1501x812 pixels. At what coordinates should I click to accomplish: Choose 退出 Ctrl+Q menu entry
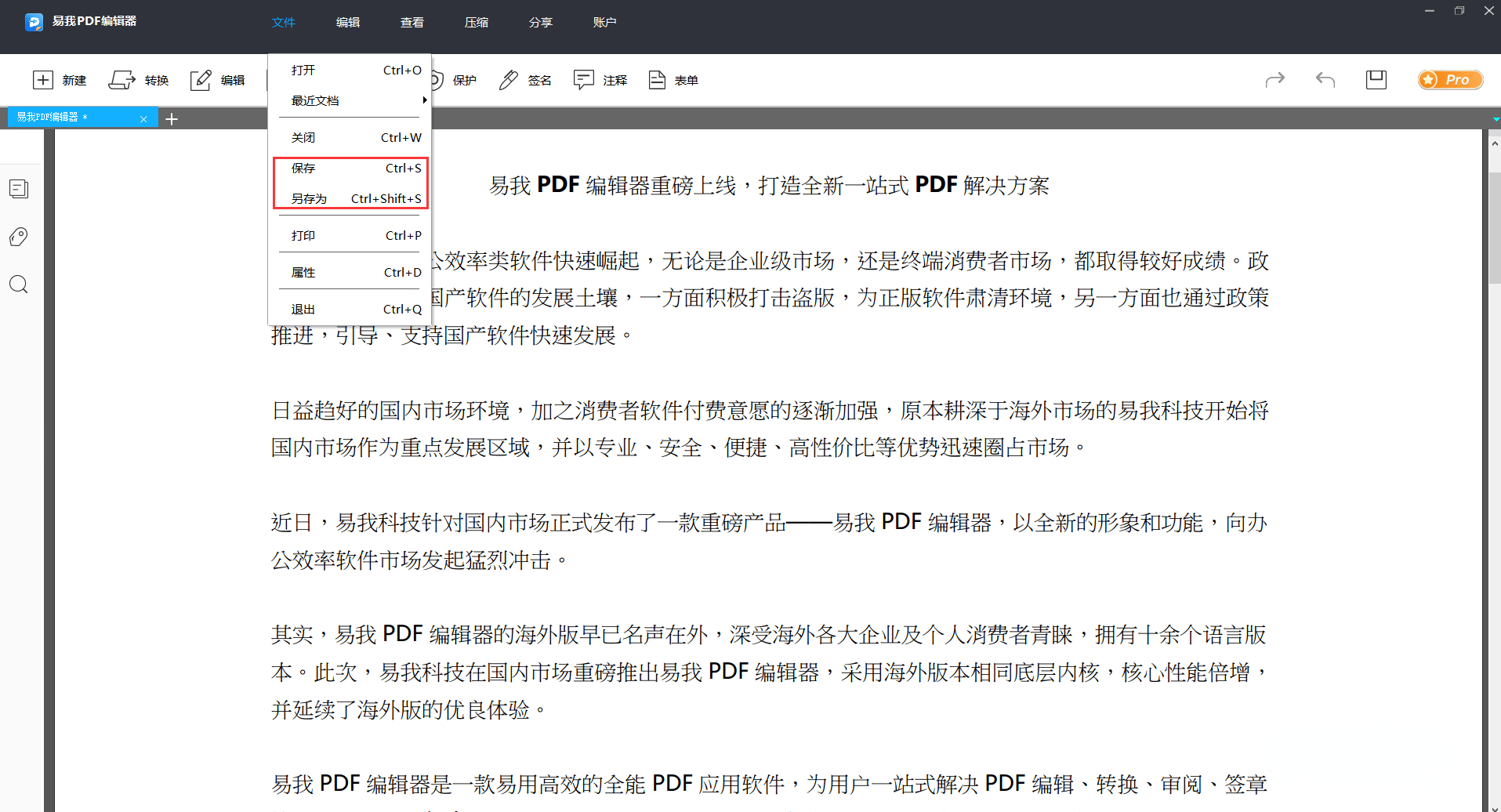click(x=350, y=309)
